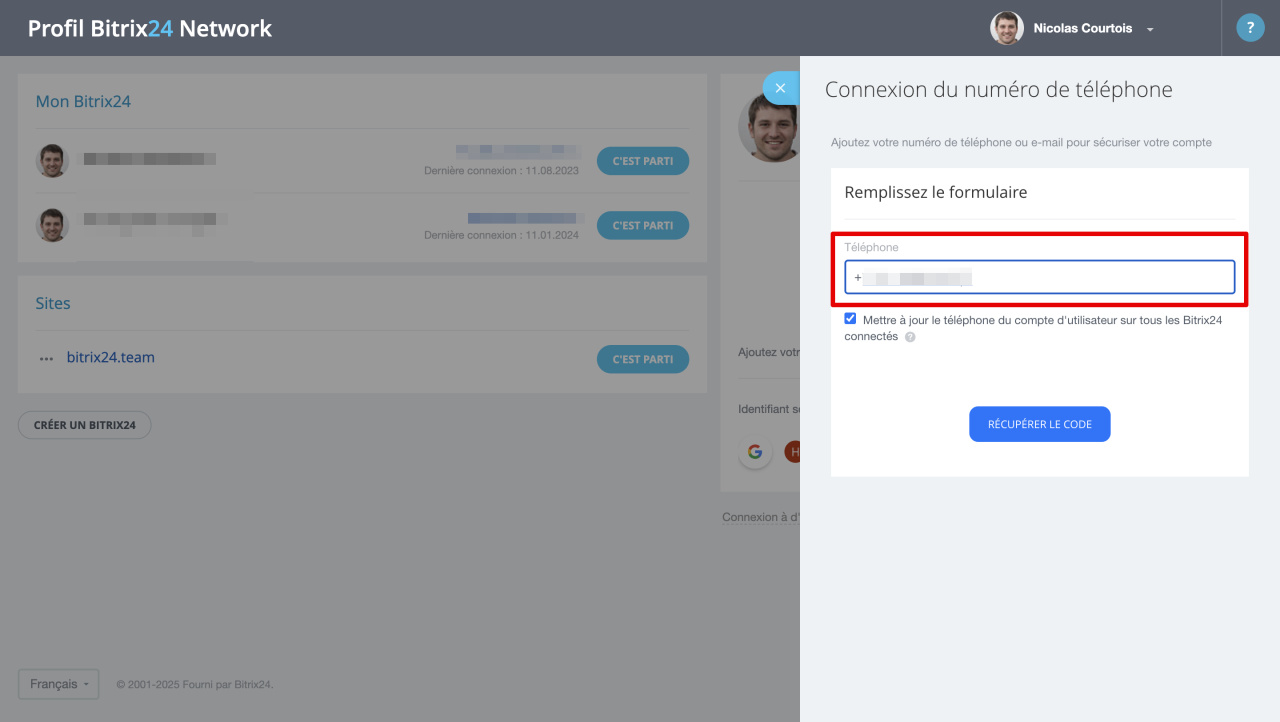The height and width of the screenshot is (722, 1280).
Task: Open the Nicolas Courtois user menu arrow
Action: click(1150, 30)
